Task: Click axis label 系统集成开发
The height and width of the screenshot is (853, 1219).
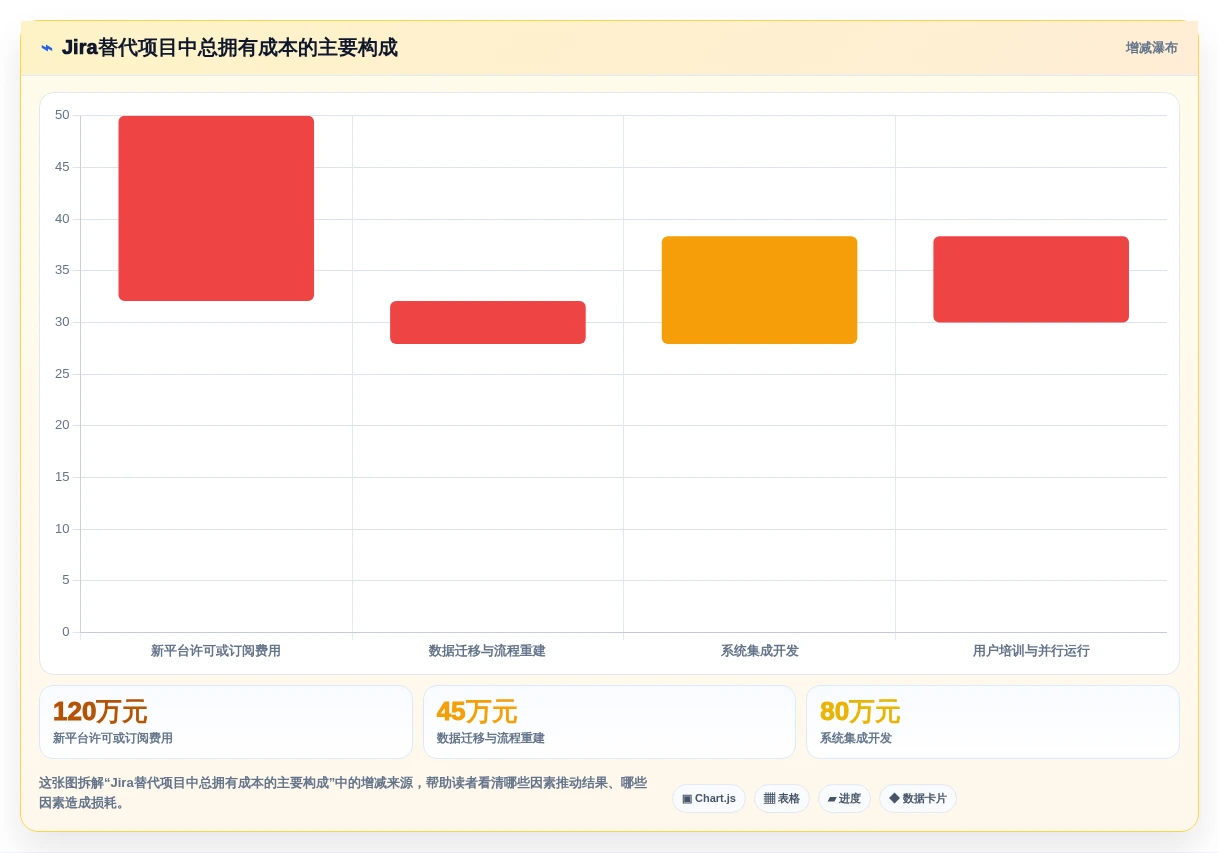Action: 760,651
